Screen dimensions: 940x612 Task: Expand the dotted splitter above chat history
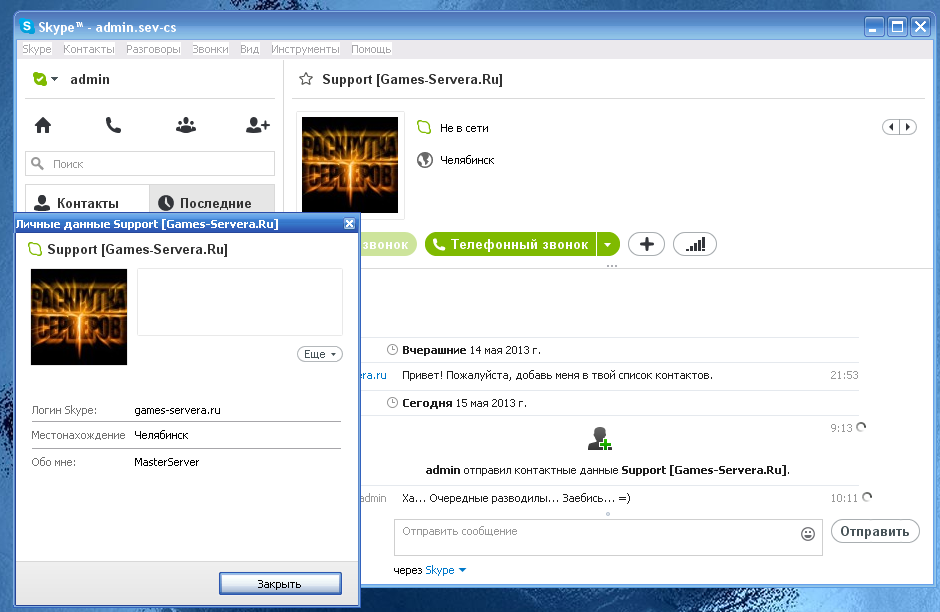[611, 266]
